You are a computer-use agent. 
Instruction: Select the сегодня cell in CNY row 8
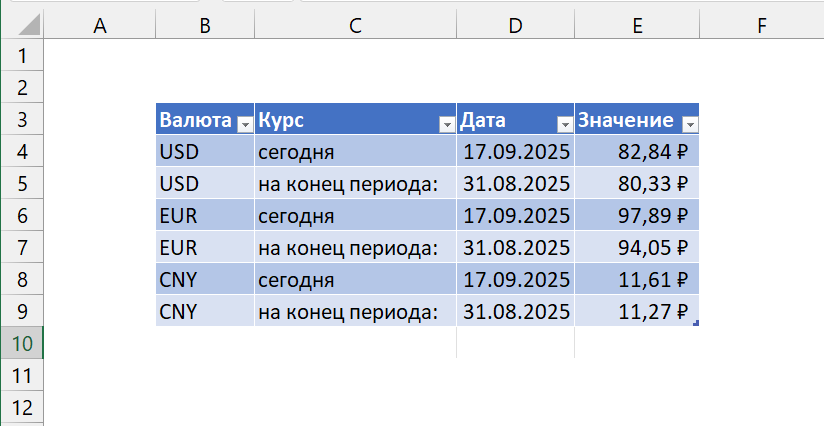(355, 279)
